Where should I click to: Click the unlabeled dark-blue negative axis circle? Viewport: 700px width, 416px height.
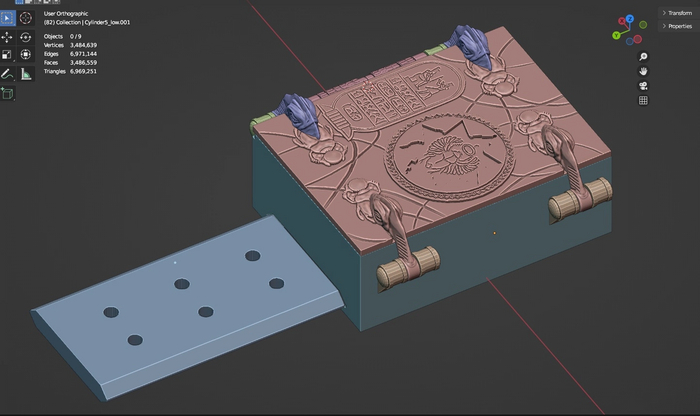point(629,42)
